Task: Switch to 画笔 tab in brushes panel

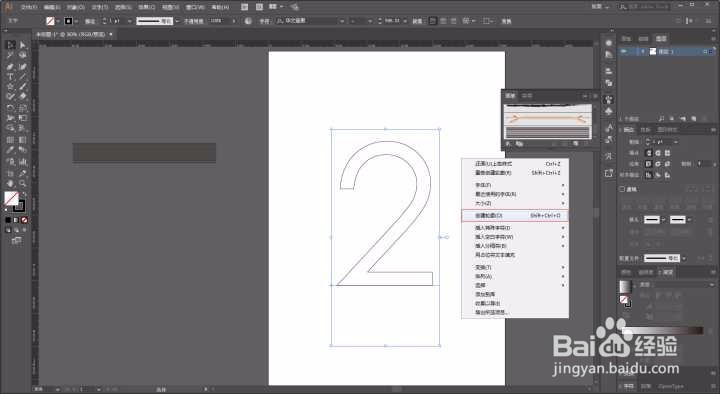Action: point(511,96)
